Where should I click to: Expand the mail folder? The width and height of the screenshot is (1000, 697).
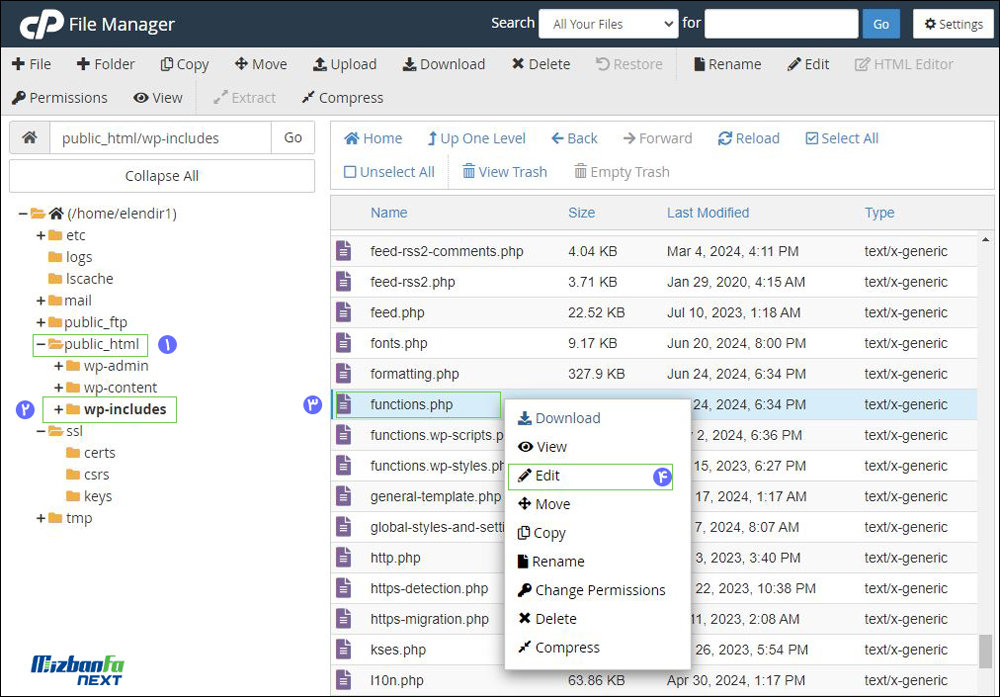coord(41,300)
